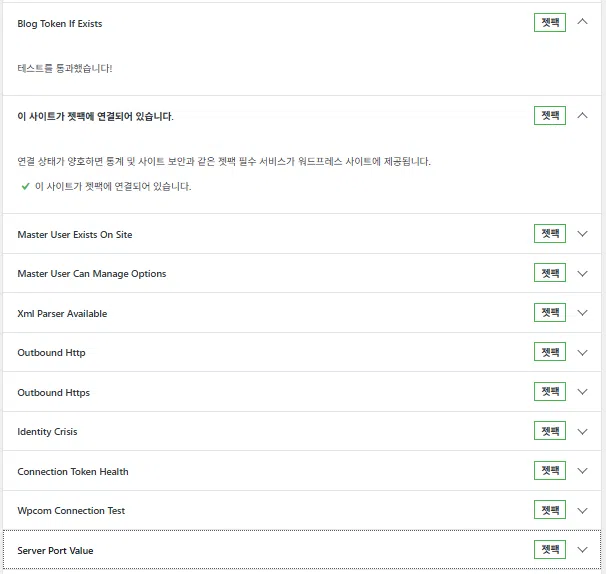Click the Jetpack badge on Outbound Http row

pos(550,352)
